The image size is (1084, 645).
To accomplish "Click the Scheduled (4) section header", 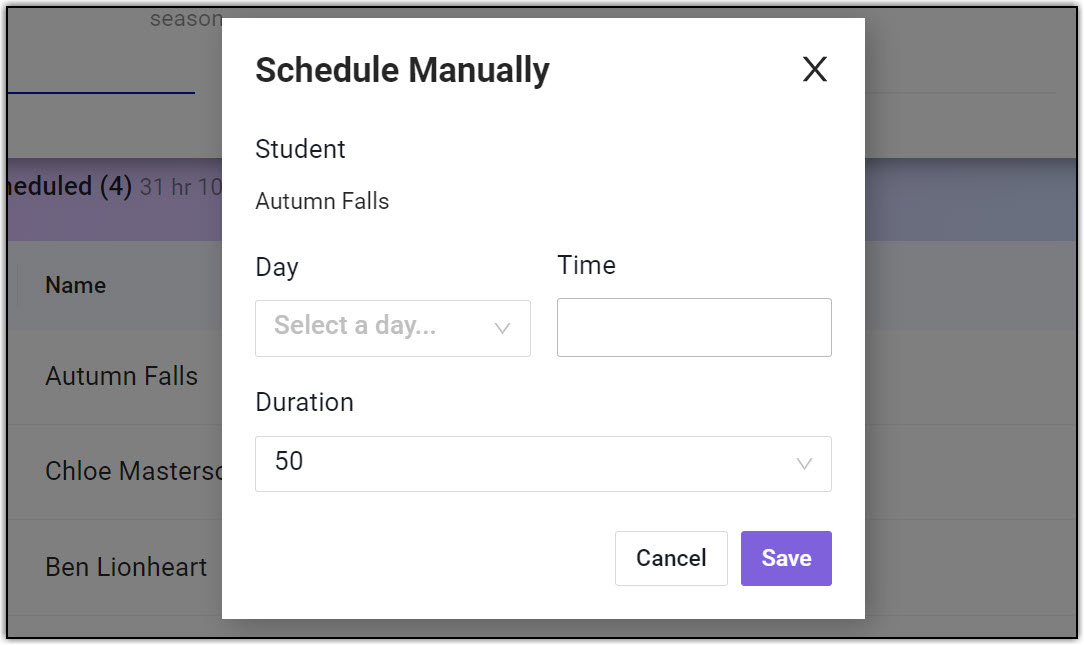I will (70, 187).
